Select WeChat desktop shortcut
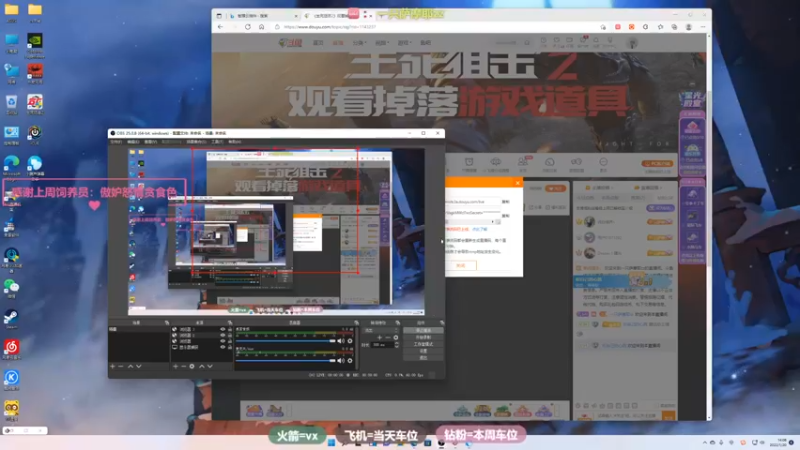Image resolution: width=800 pixels, height=450 pixels. point(11,288)
